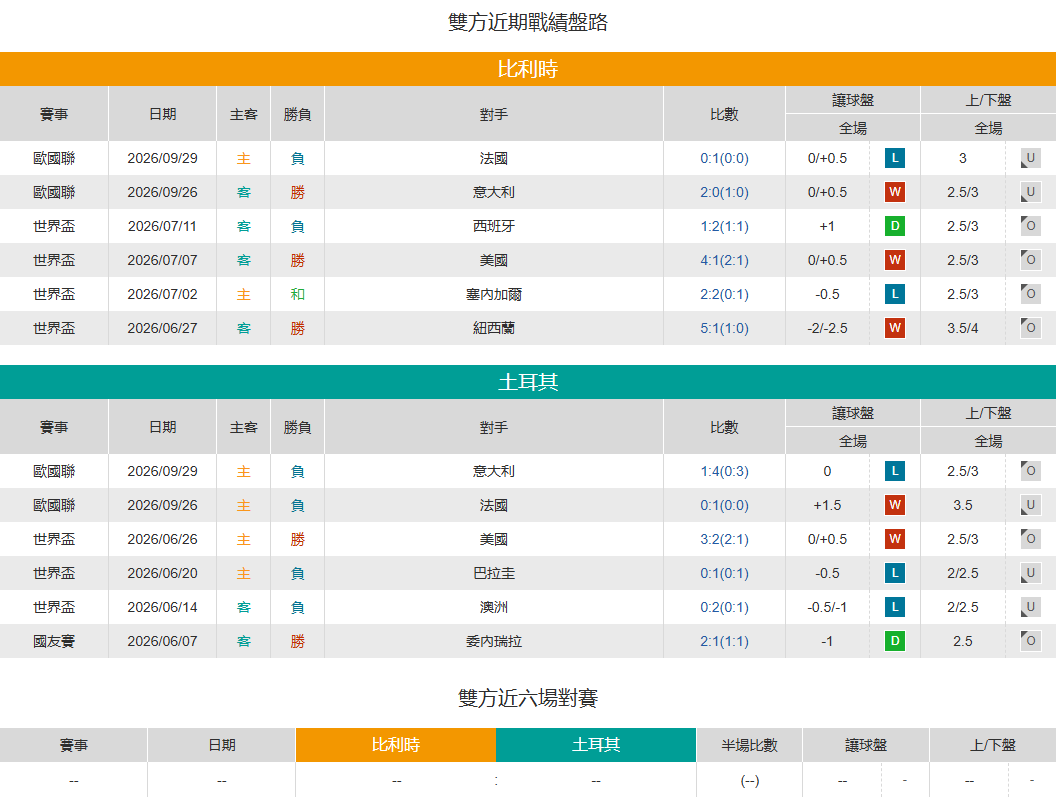Click the L badge in Belgium's 法國 row
Image resolution: width=1056 pixels, height=797 pixels.
click(894, 158)
